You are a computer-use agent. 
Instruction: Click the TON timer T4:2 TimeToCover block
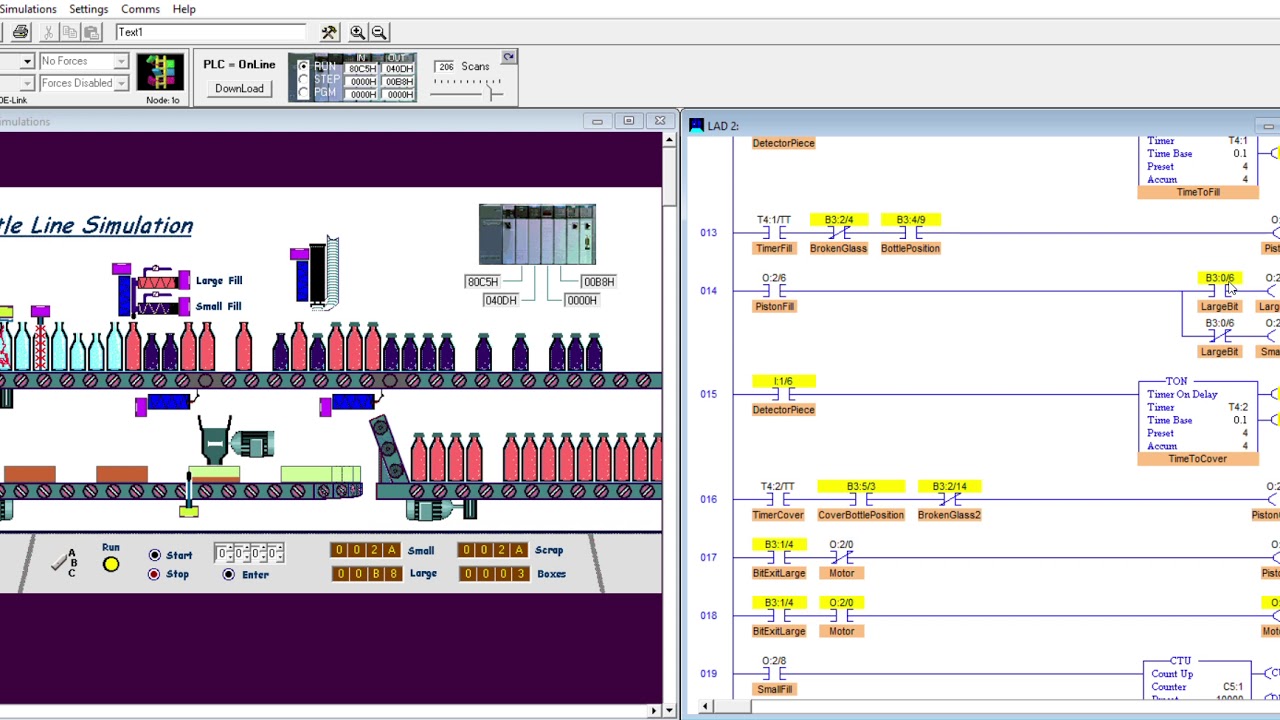1197,421
